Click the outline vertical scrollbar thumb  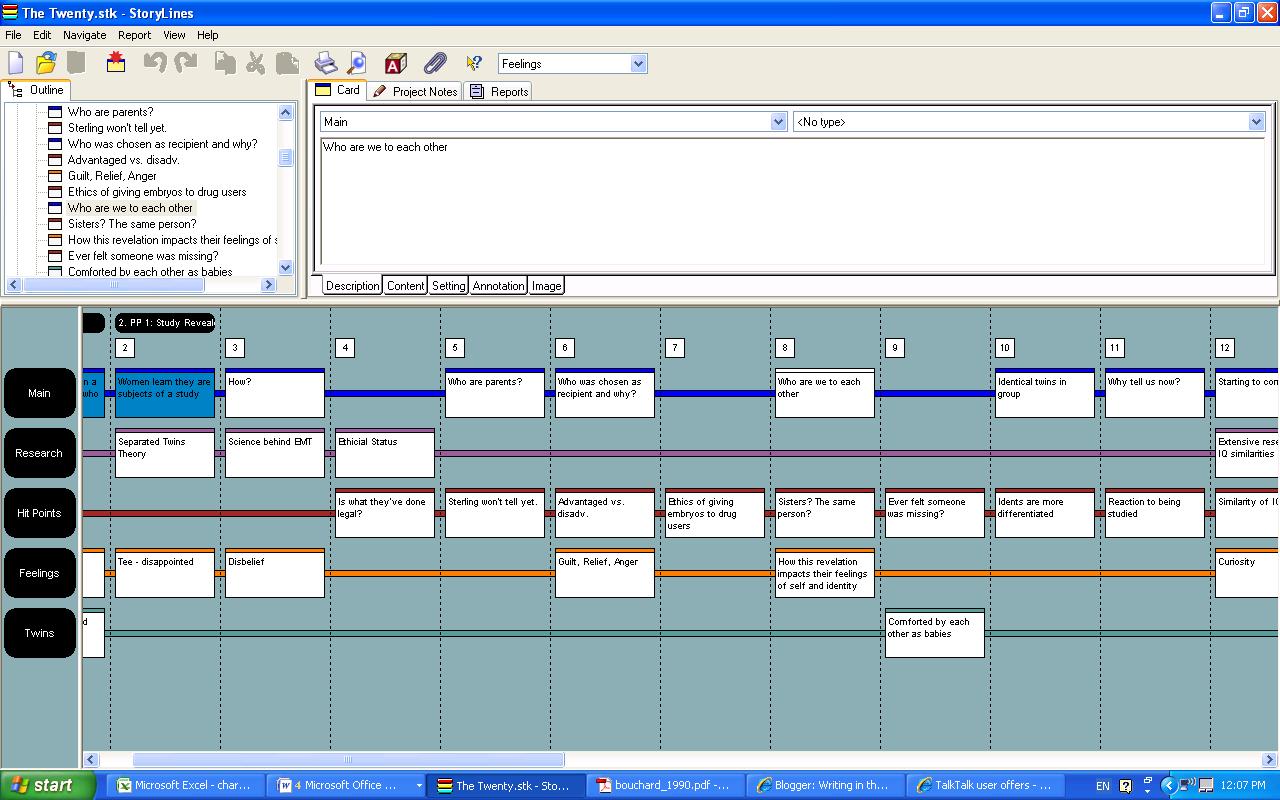[285, 158]
